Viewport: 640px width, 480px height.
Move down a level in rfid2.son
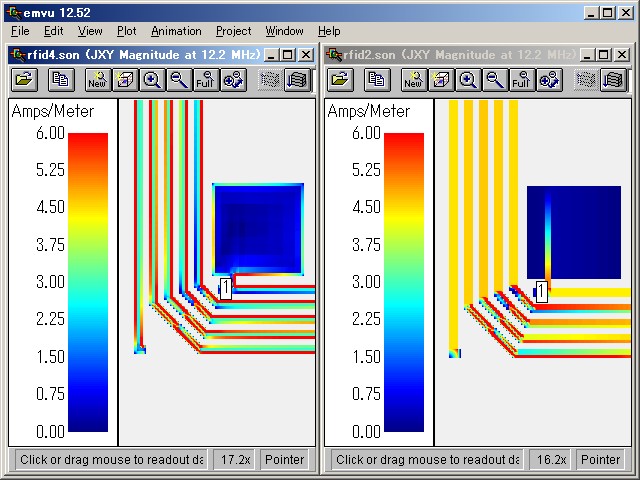pos(613,80)
